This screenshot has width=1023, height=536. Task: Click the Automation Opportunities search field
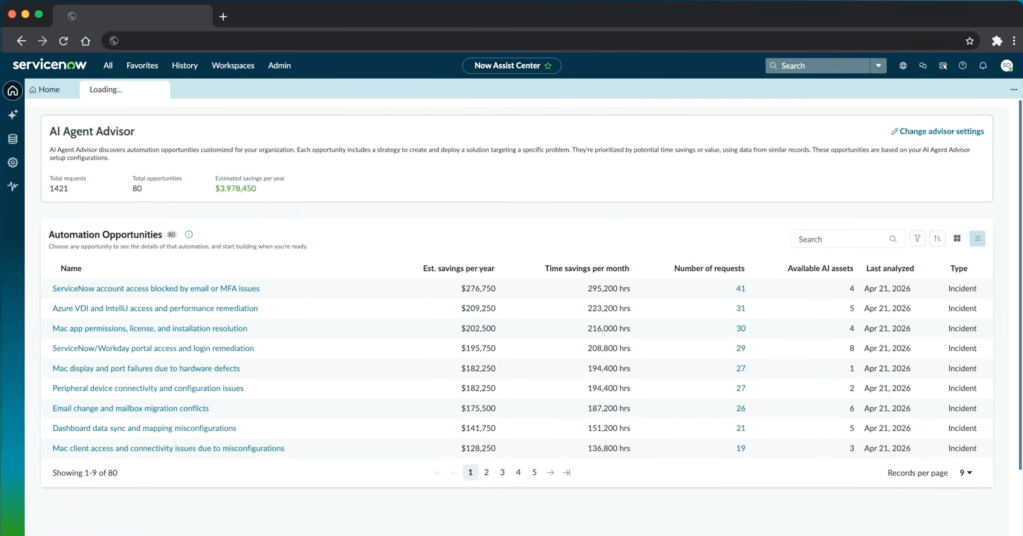point(847,239)
